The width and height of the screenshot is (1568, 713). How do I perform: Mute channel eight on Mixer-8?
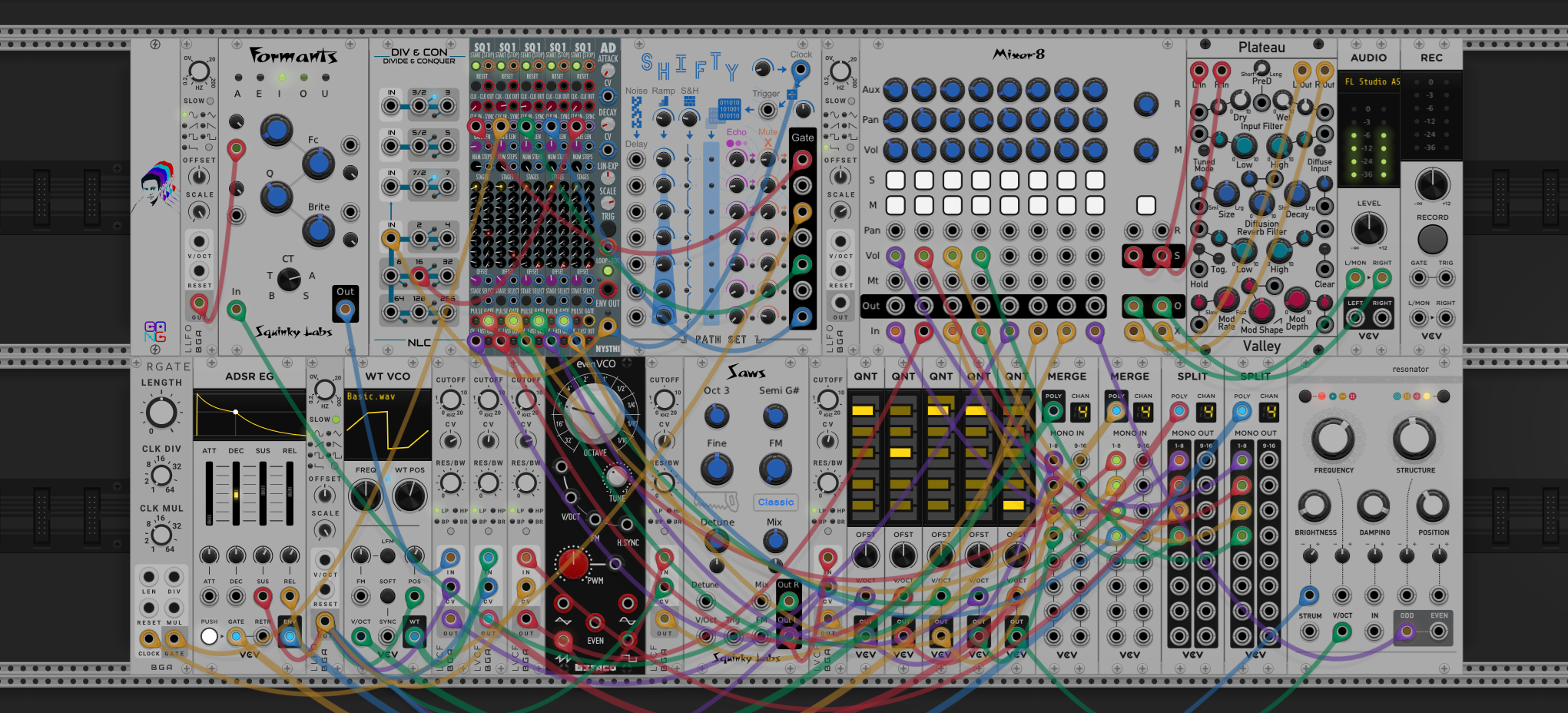click(x=1095, y=205)
